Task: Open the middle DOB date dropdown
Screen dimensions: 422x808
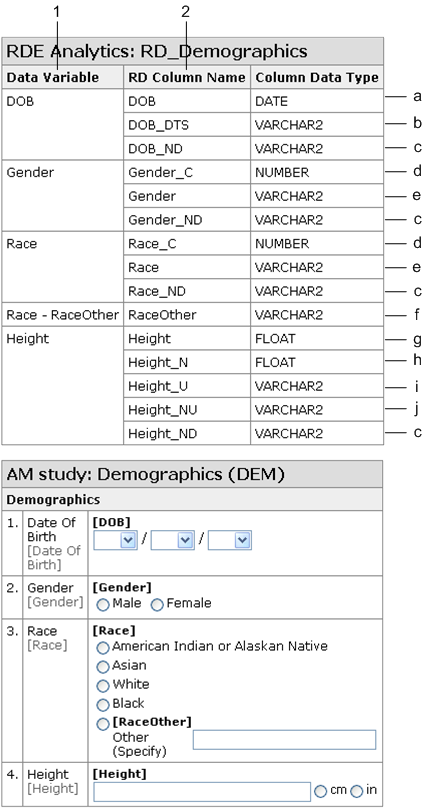Action: coord(173,540)
